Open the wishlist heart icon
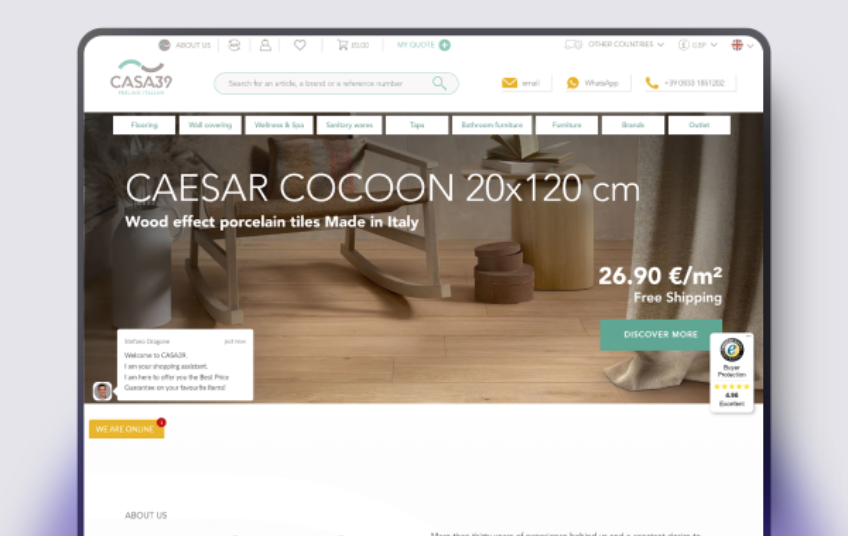 tap(300, 45)
